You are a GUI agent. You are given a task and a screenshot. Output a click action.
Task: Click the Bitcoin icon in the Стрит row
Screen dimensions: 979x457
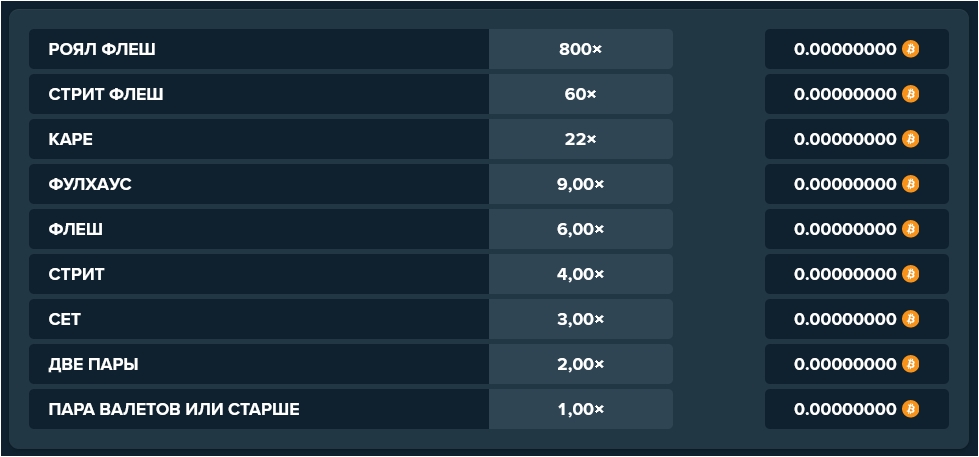(x=910, y=274)
